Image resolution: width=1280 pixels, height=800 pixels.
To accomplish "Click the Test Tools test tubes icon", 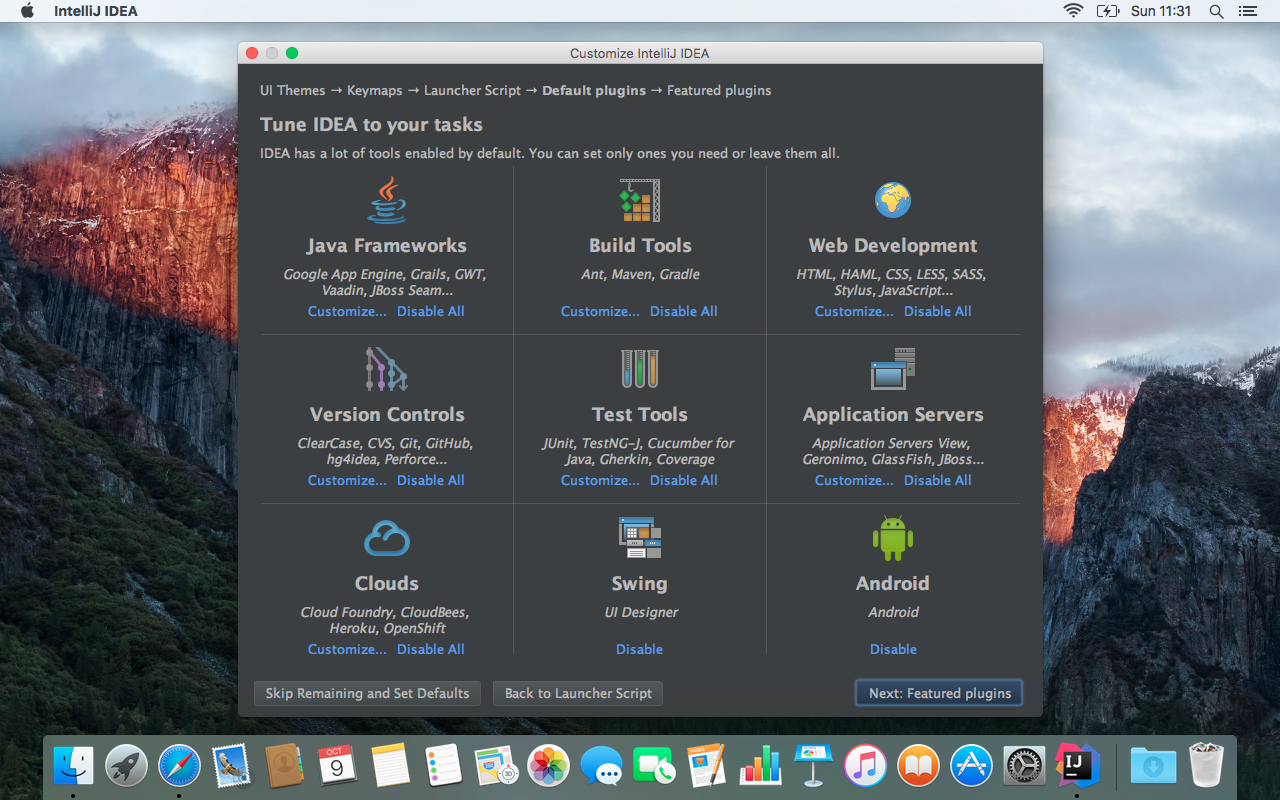I will (x=640, y=369).
